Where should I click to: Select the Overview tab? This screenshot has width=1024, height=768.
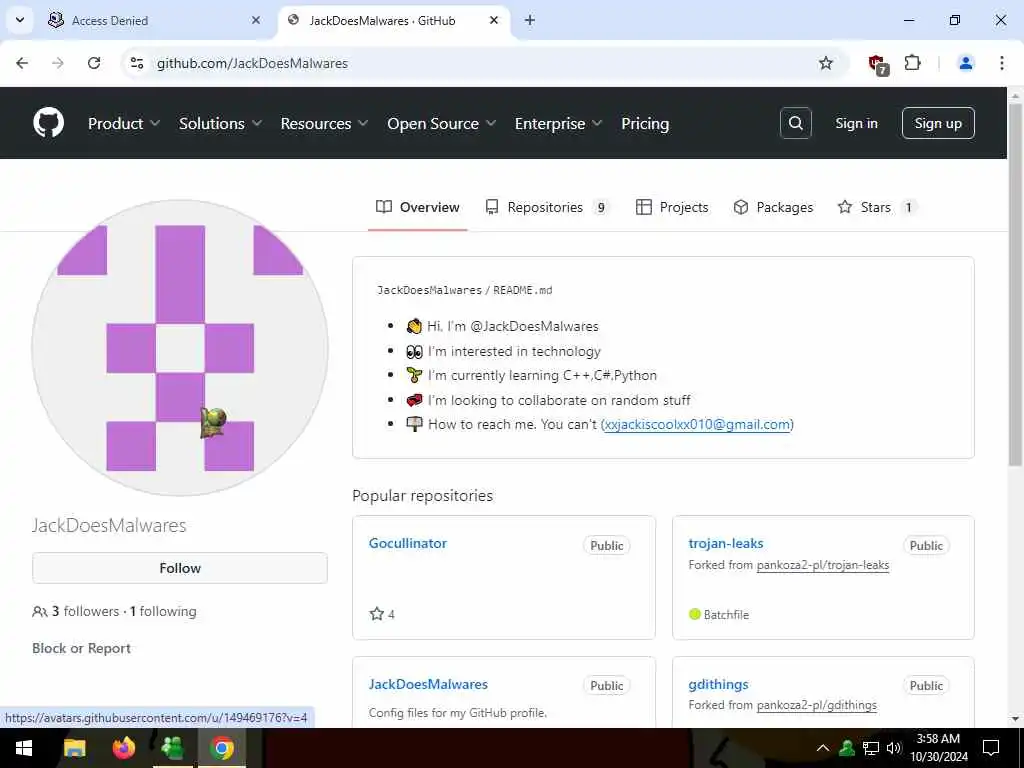(417, 207)
